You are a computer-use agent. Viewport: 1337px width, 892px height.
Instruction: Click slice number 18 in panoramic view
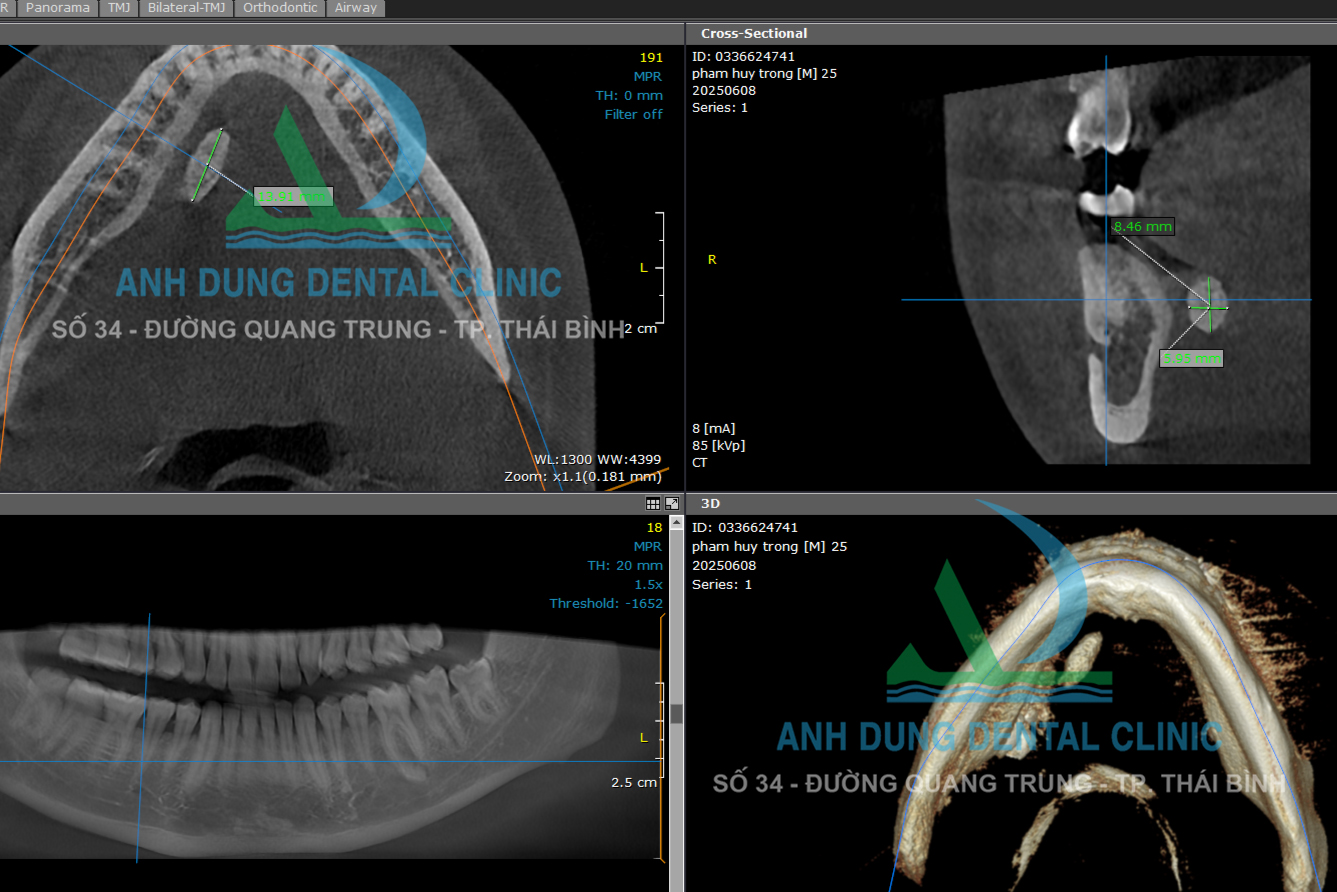tap(654, 528)
